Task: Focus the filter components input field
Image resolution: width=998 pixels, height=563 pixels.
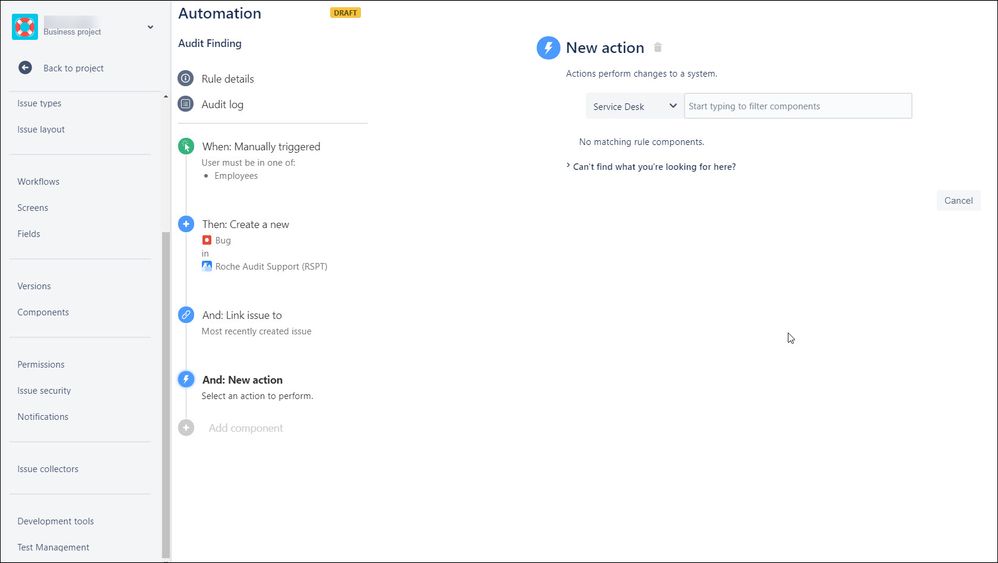Action: tap(798, 106)
